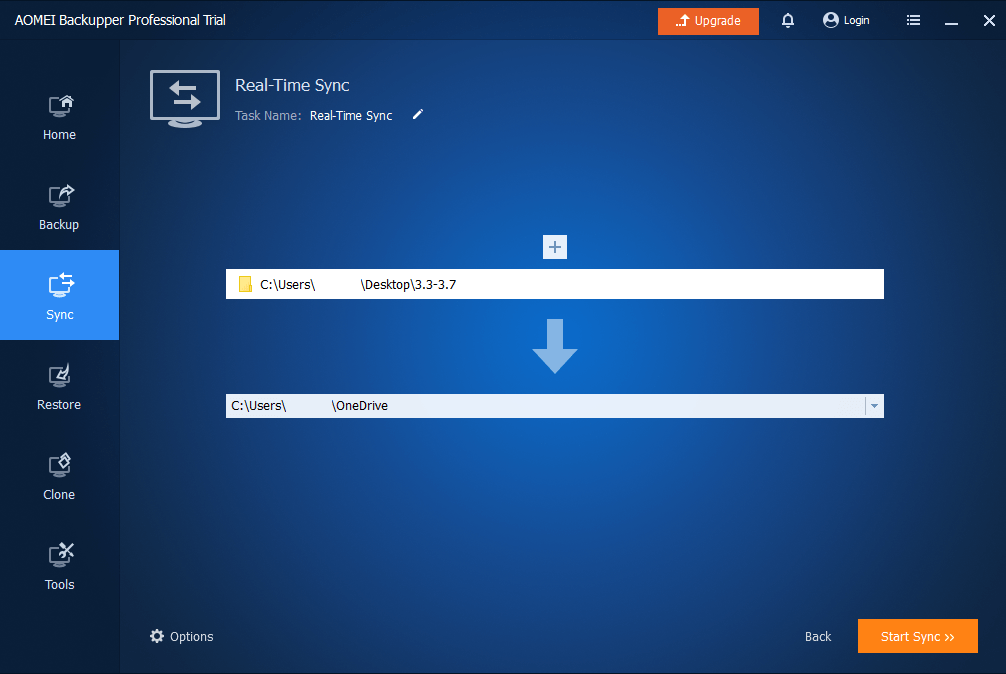This screenshot has height=674, width=1006.
Task: Switch to the Clone section
Action: pos(59,475)
